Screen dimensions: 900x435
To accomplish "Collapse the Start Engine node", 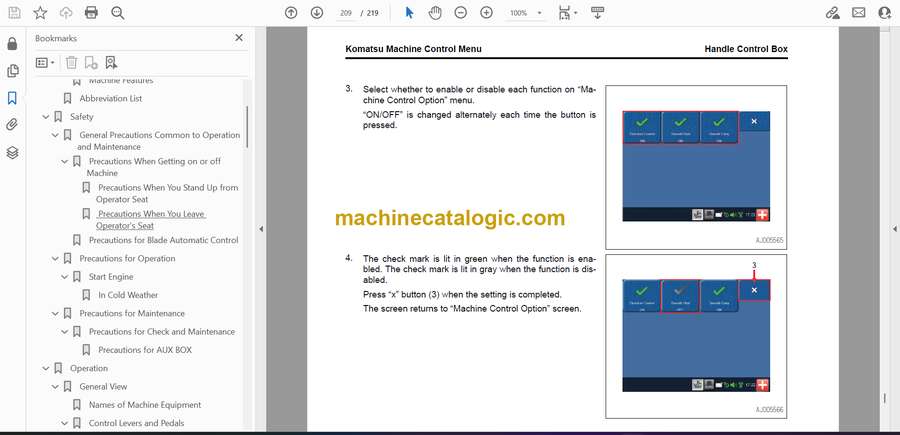I will click(x=64, y=277).
